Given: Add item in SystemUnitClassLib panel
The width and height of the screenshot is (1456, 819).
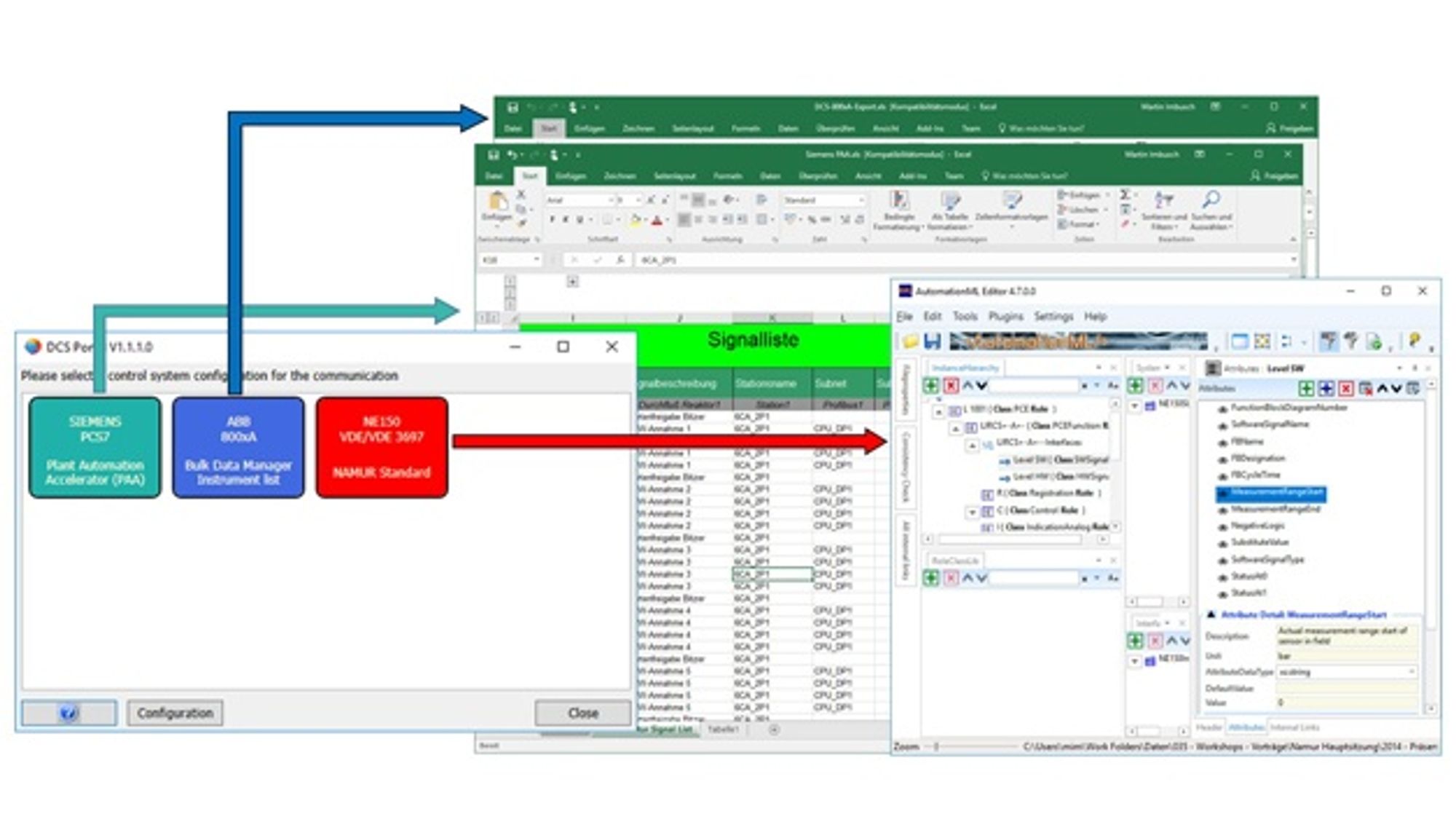Looking at the screenshot, I should click(x=1136, y=386).
